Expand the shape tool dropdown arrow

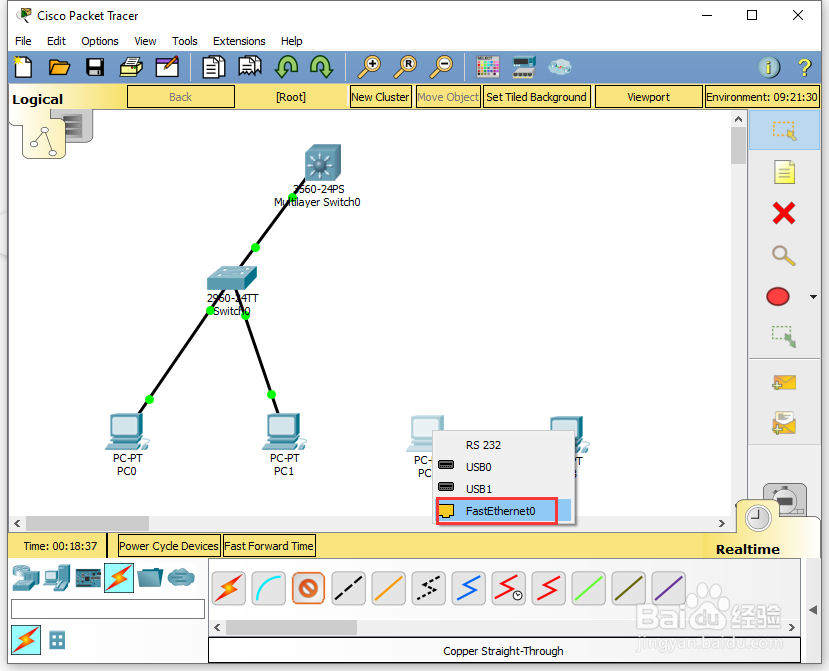pos(813,297)
